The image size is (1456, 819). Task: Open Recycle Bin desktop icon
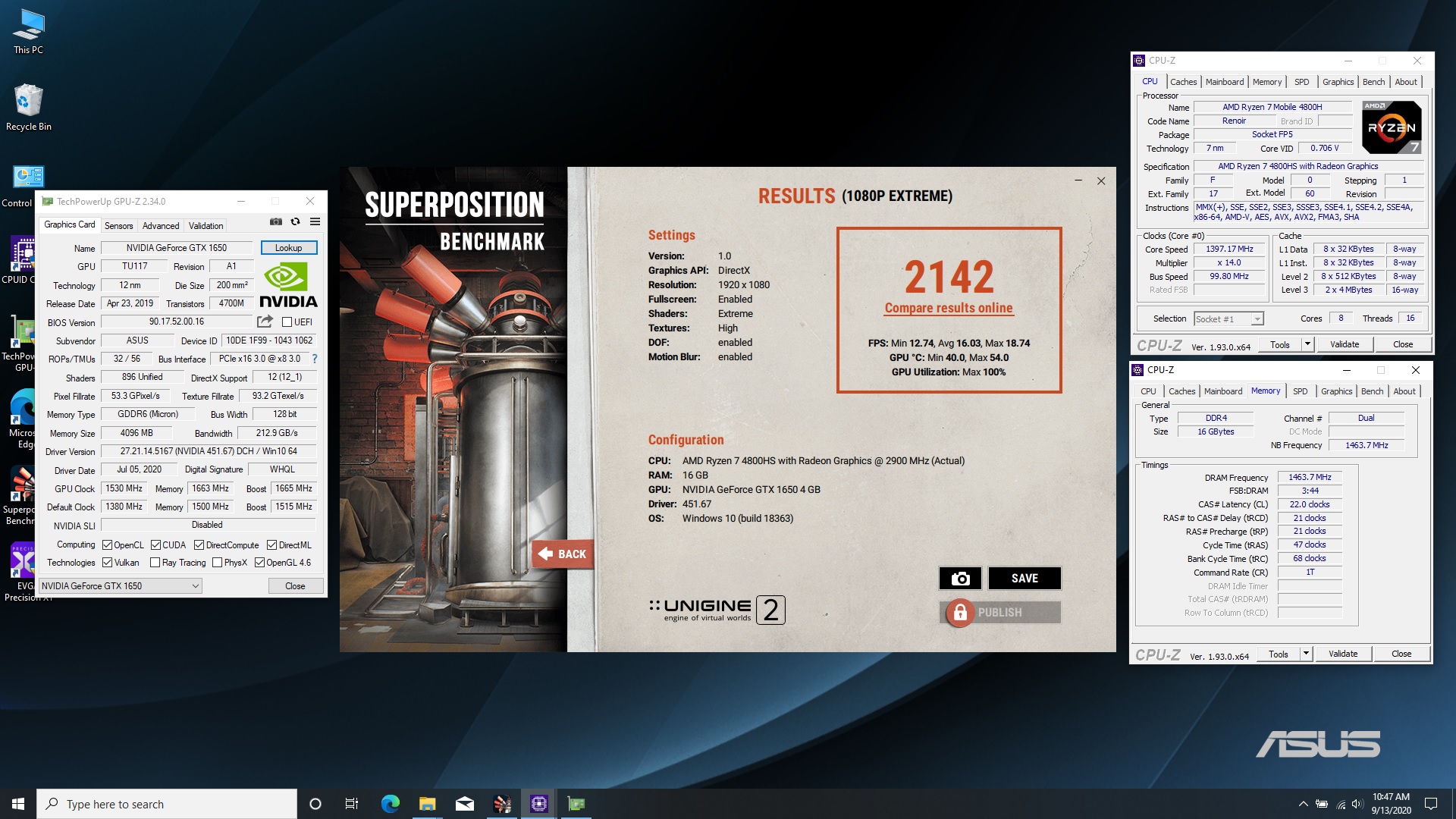point(28,108)
